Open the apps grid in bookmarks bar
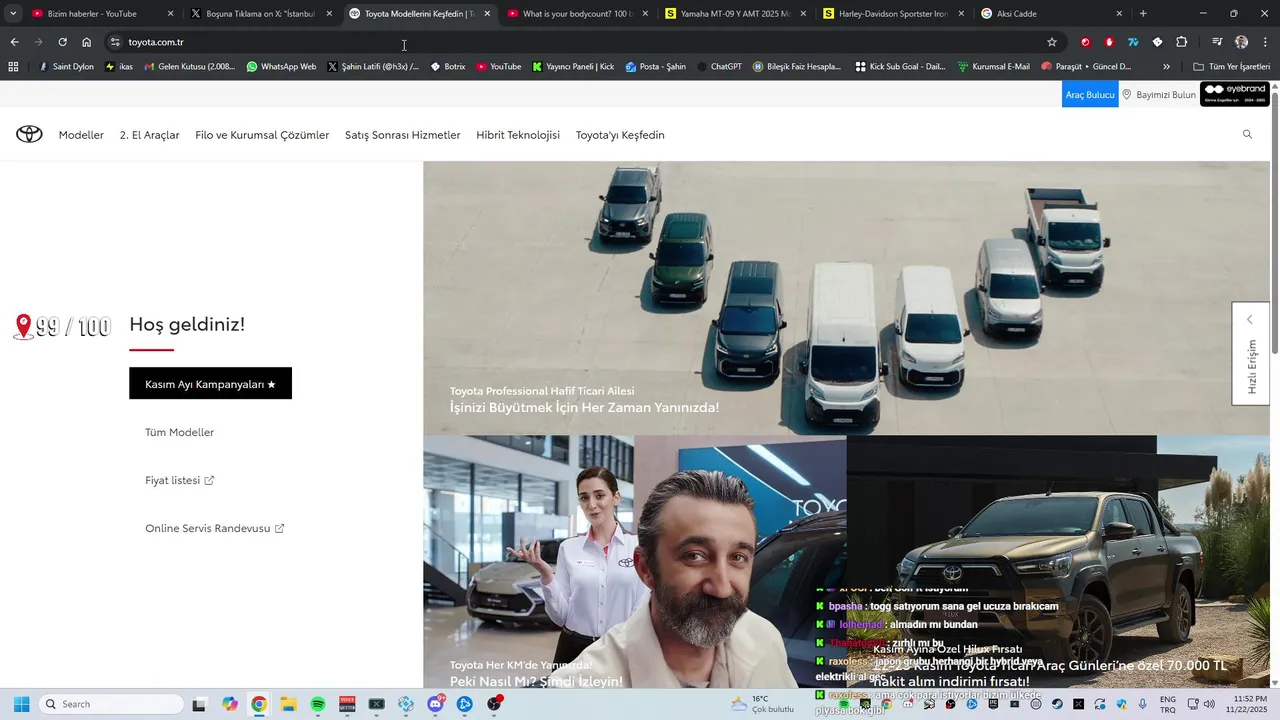 point(13,66)
